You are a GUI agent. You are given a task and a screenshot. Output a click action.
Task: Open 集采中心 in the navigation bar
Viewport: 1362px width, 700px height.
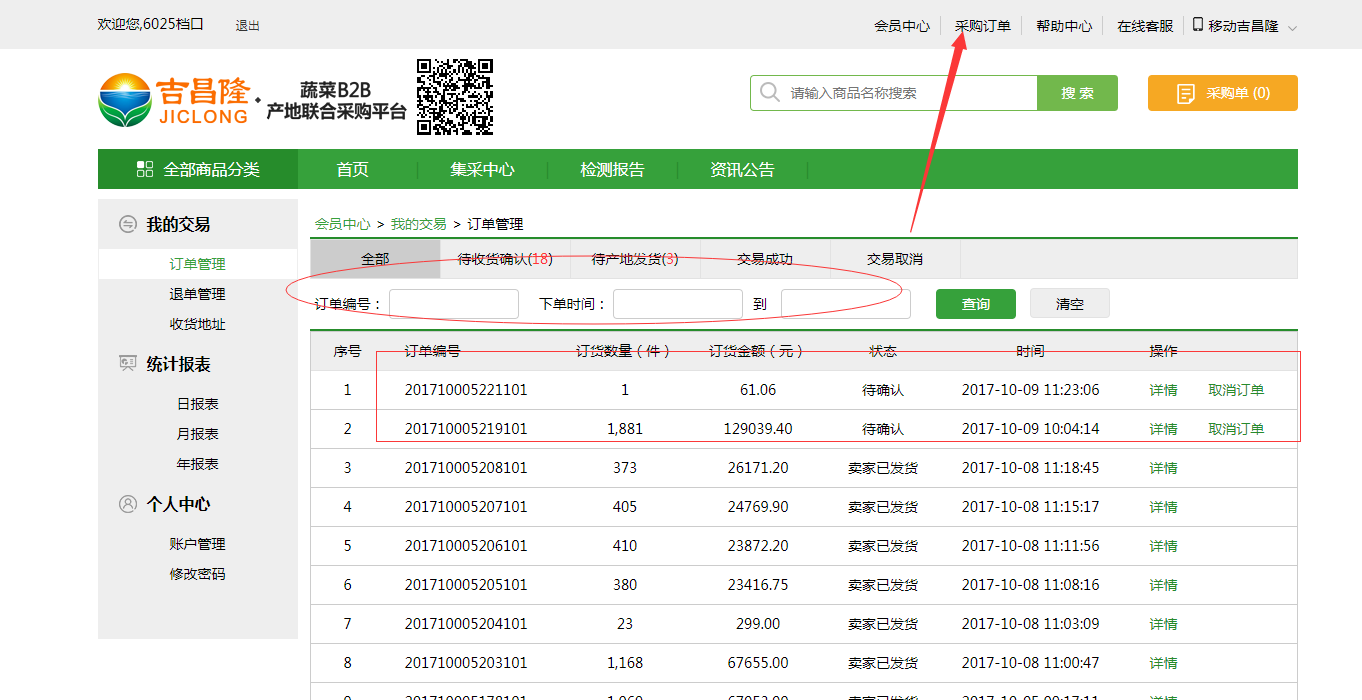482,169
